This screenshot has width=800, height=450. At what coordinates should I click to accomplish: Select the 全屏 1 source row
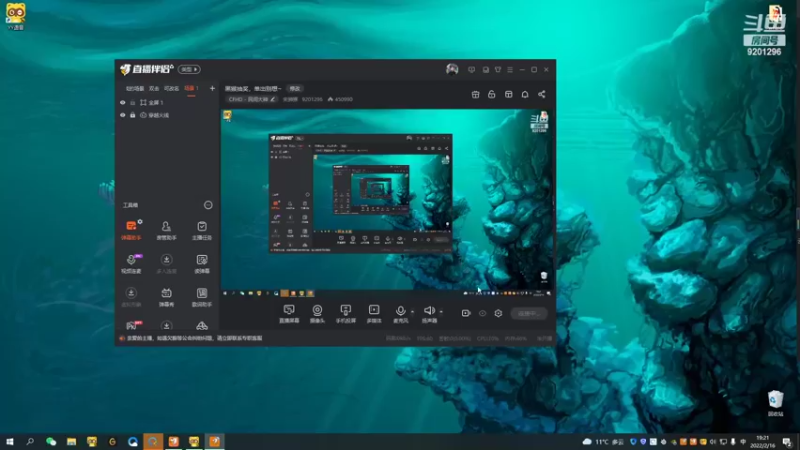[x=167, y=103]
